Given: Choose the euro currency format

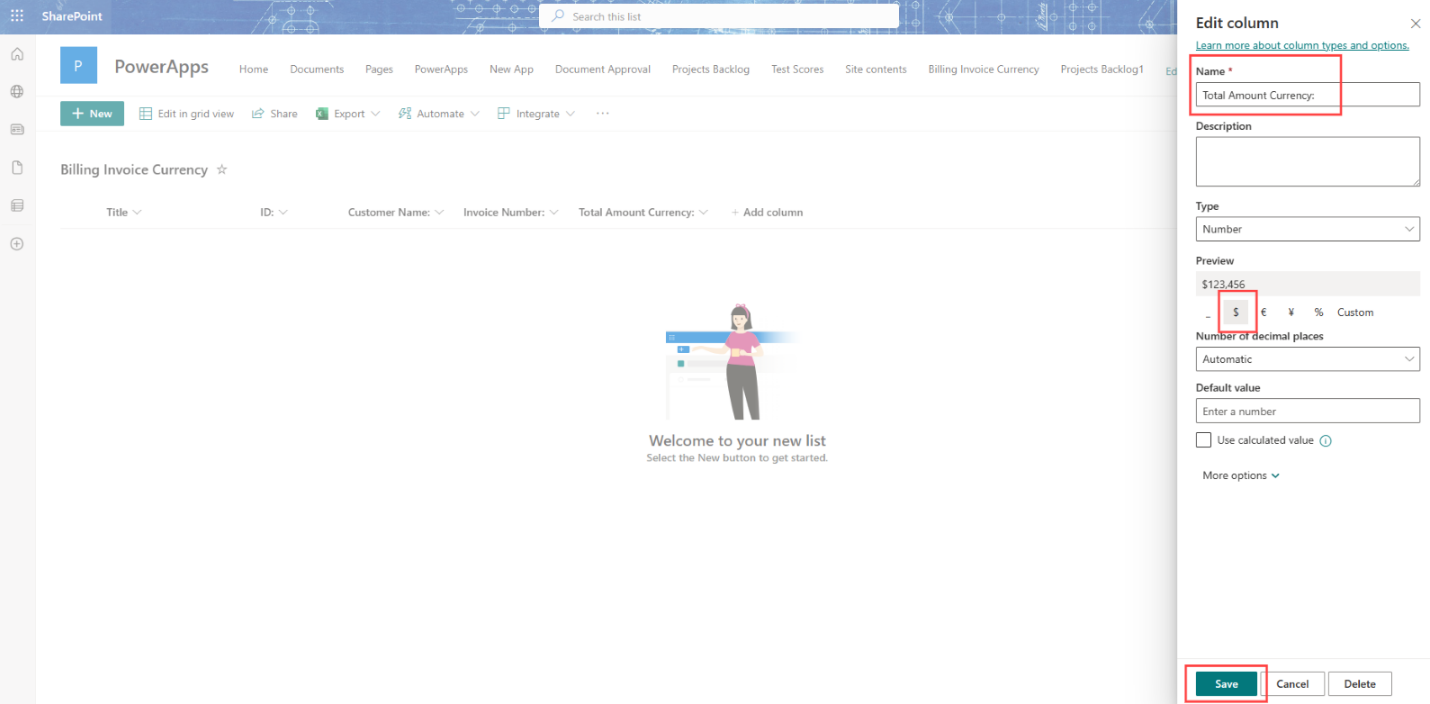Looking at the screenshot, I should tap(1263, 311).
